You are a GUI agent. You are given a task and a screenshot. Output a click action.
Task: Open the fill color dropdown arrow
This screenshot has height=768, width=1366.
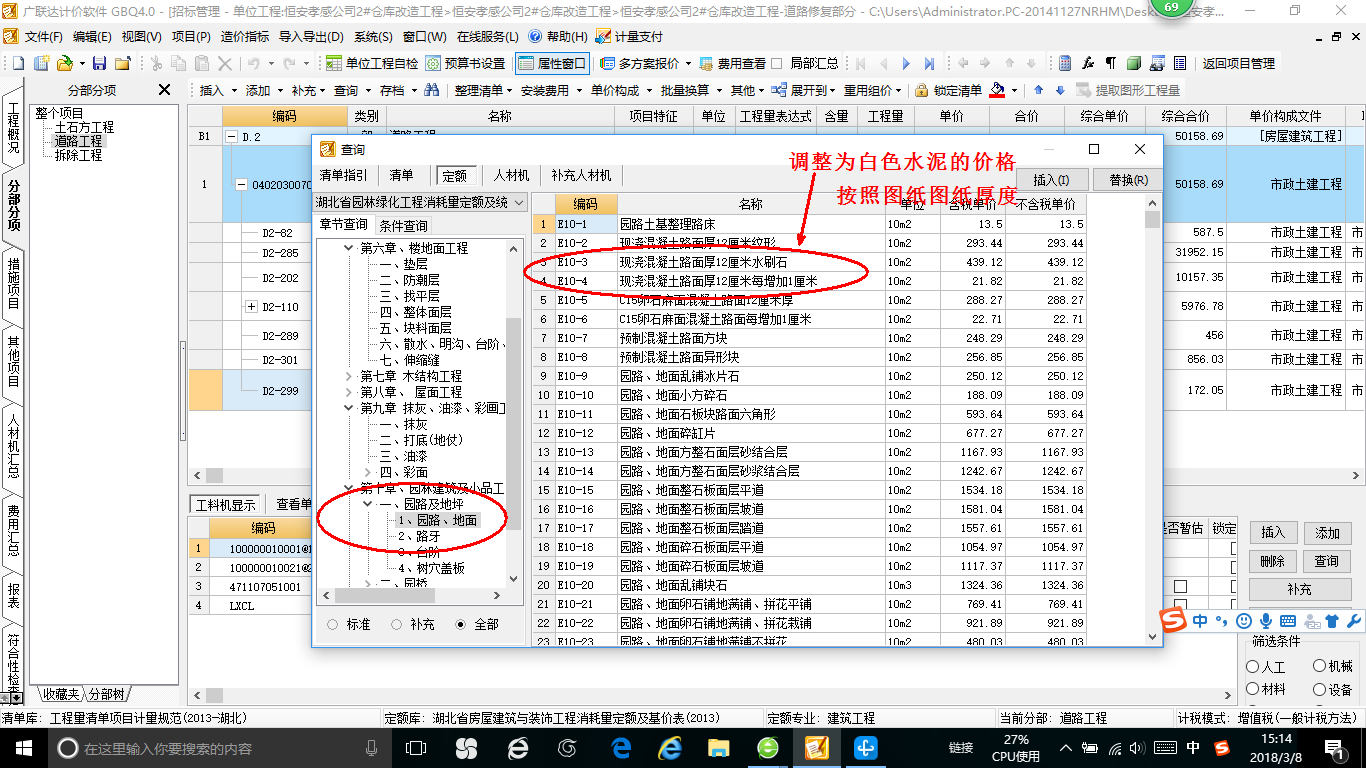[x=1013, y=90]
